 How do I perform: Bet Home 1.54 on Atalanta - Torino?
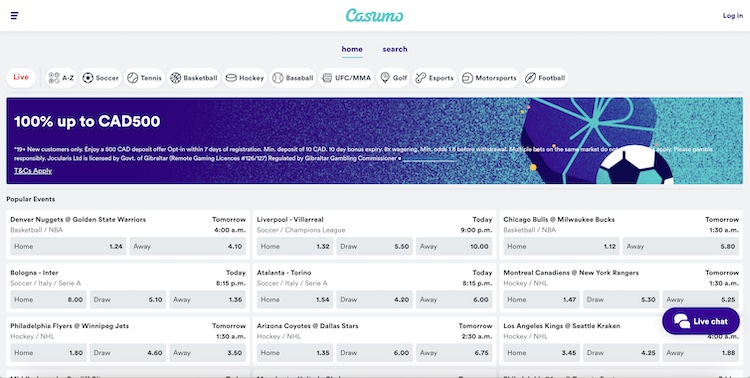point(295,300)
